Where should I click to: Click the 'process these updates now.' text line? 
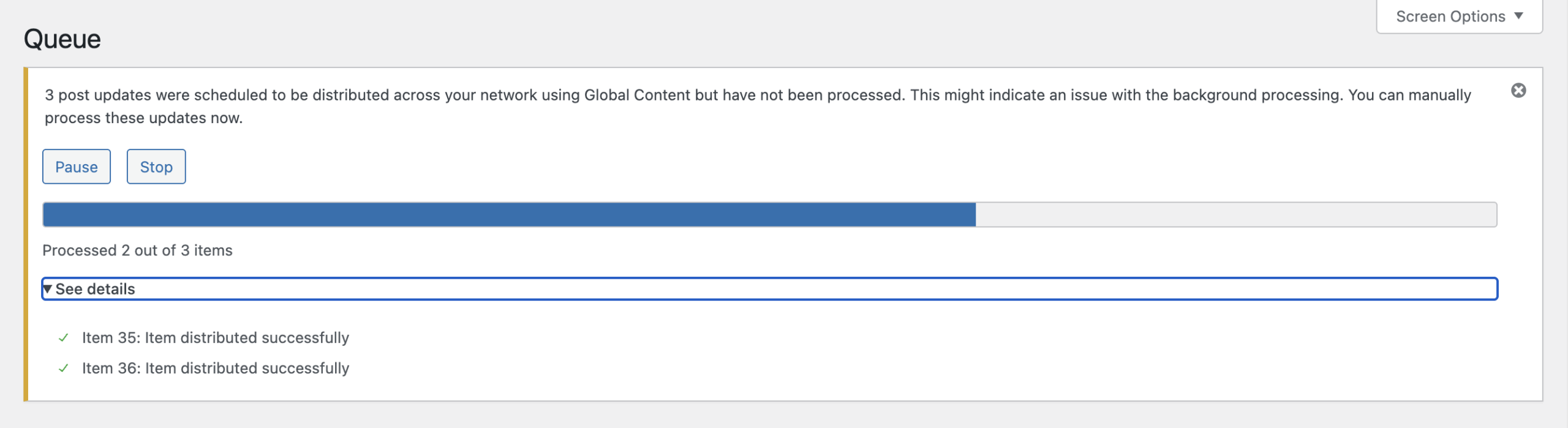(x=143, y=118)
